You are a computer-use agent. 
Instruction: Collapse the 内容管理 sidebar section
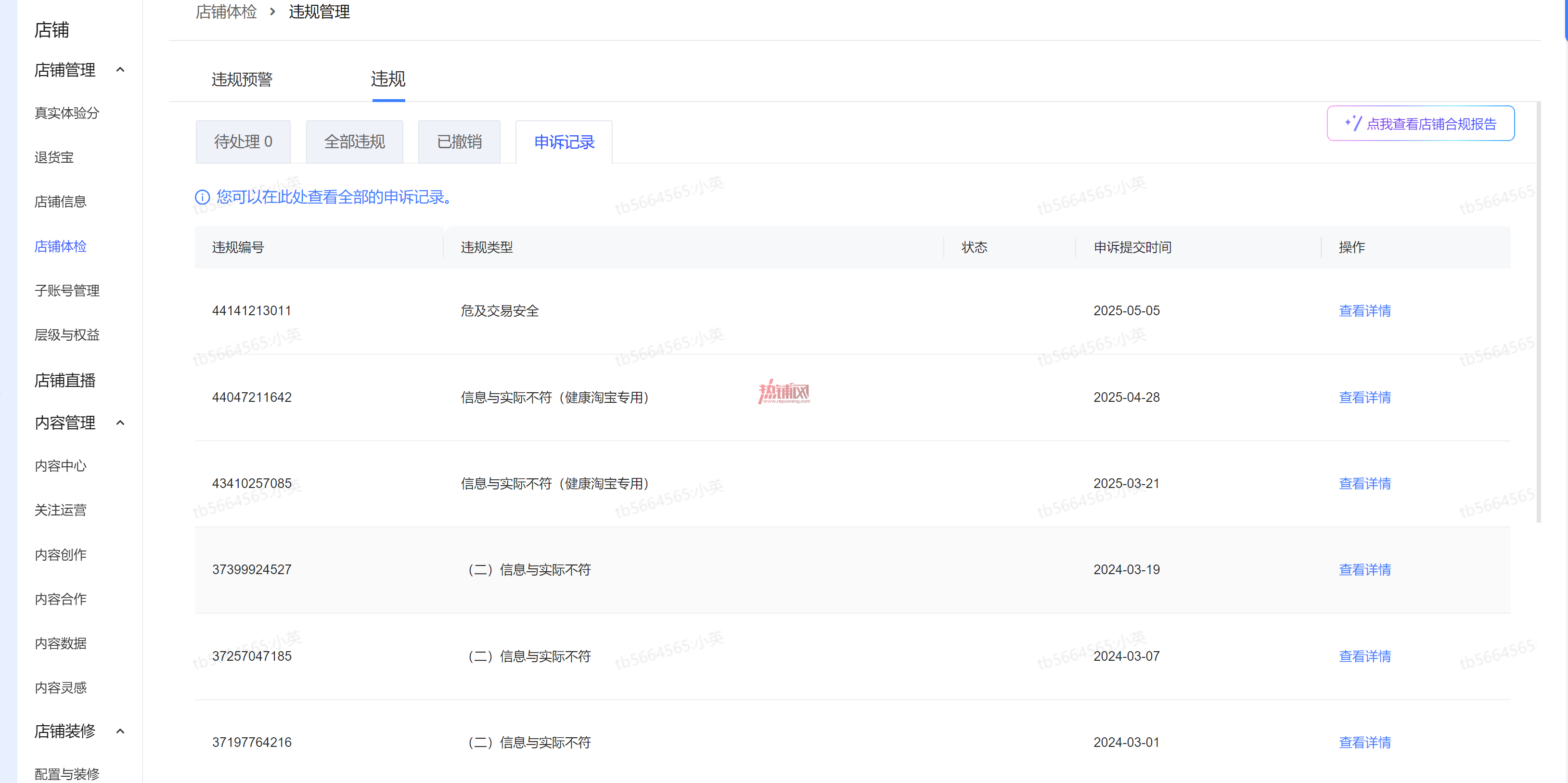pos(120,423)
